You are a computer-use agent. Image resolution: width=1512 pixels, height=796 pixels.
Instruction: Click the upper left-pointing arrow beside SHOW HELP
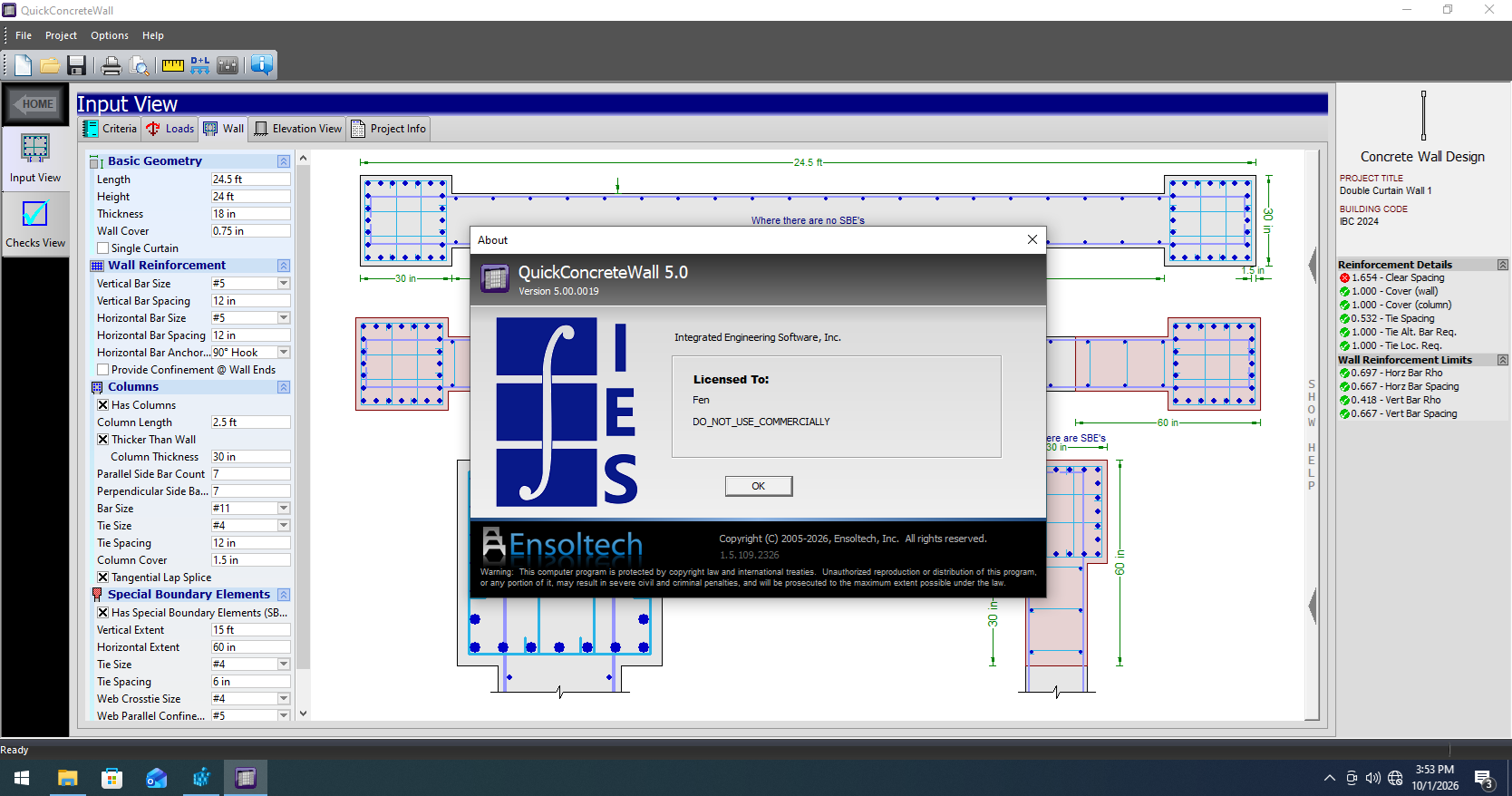1313,266
